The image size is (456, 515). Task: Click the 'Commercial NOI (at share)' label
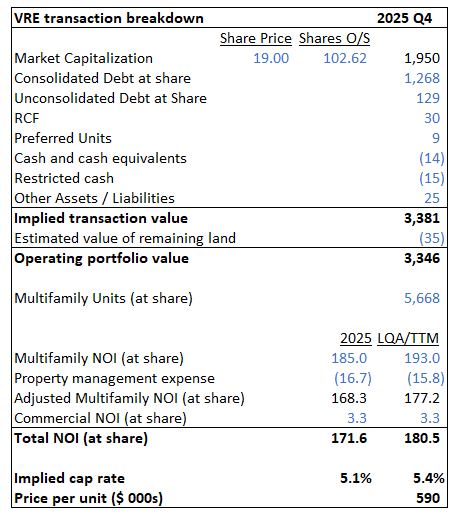[x=100, y=418]
